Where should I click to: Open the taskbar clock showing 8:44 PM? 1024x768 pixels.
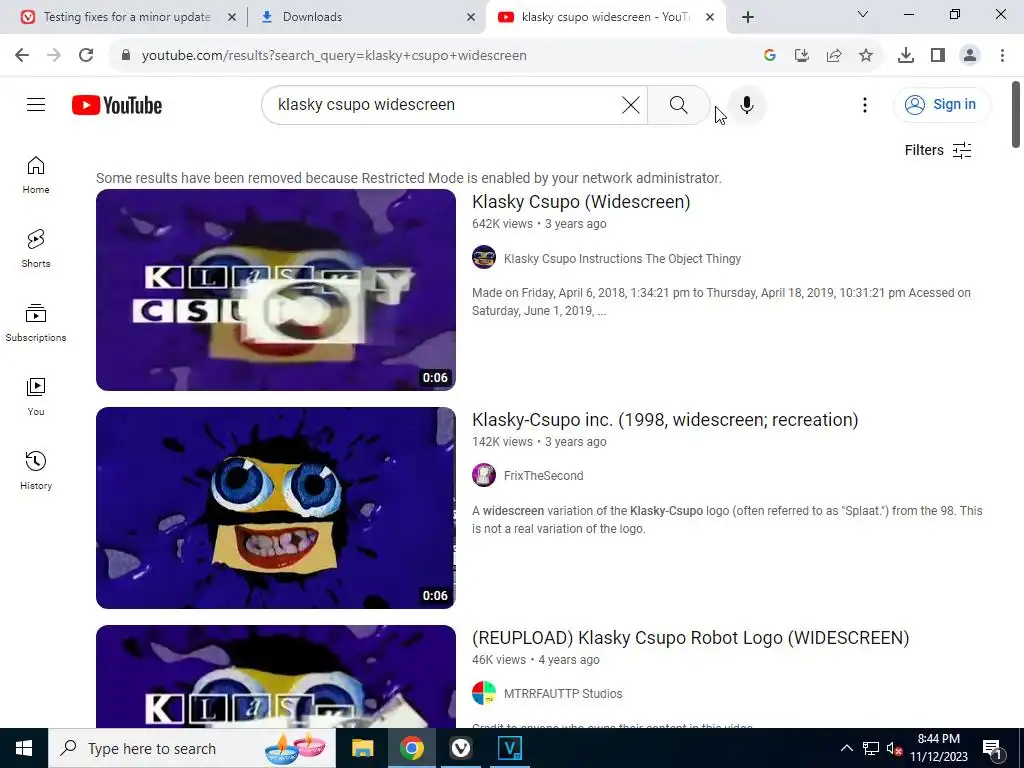coord(938,748)
